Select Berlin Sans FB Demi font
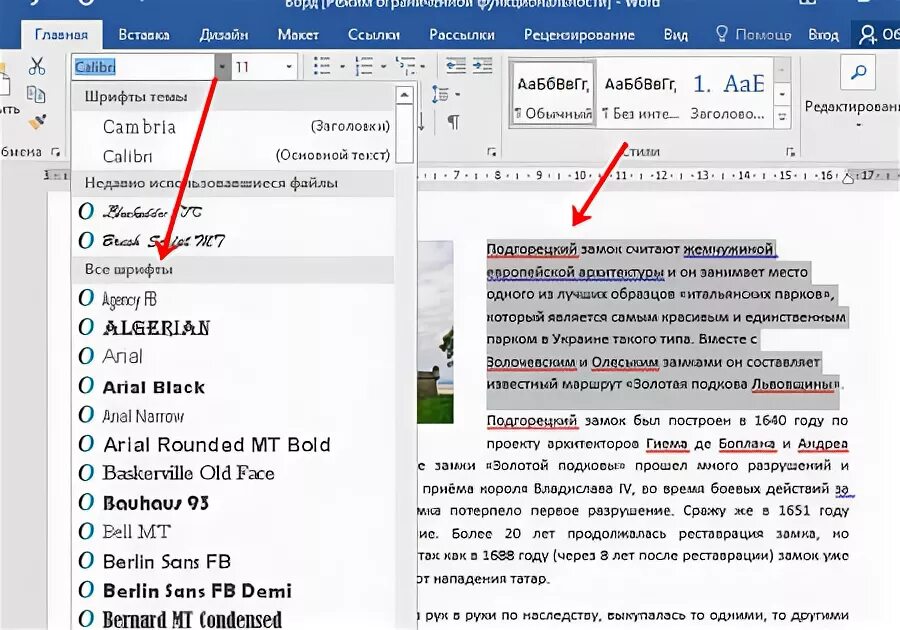The width and height of the screenshot is (900, 630). tap(234, 590)
